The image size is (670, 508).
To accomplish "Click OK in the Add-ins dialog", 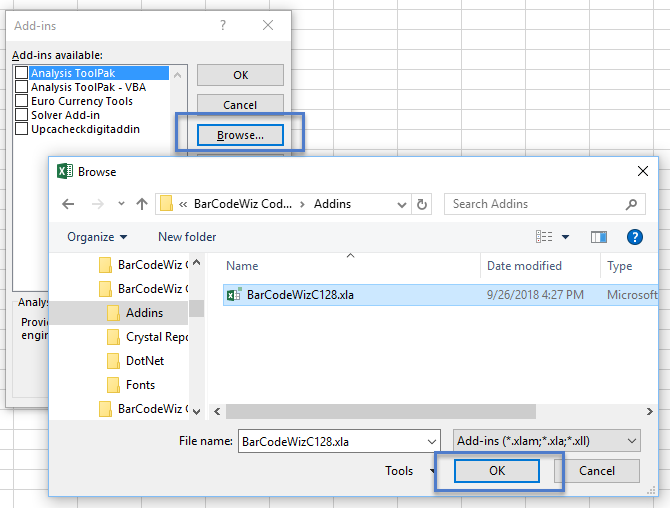I will pyautogui.click(x=240, y=75).
